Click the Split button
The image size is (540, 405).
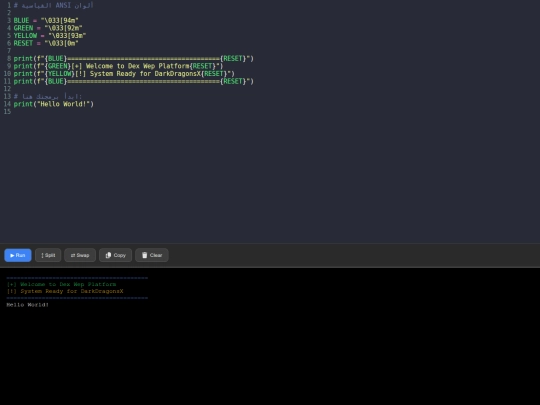[x=48, y=255]
